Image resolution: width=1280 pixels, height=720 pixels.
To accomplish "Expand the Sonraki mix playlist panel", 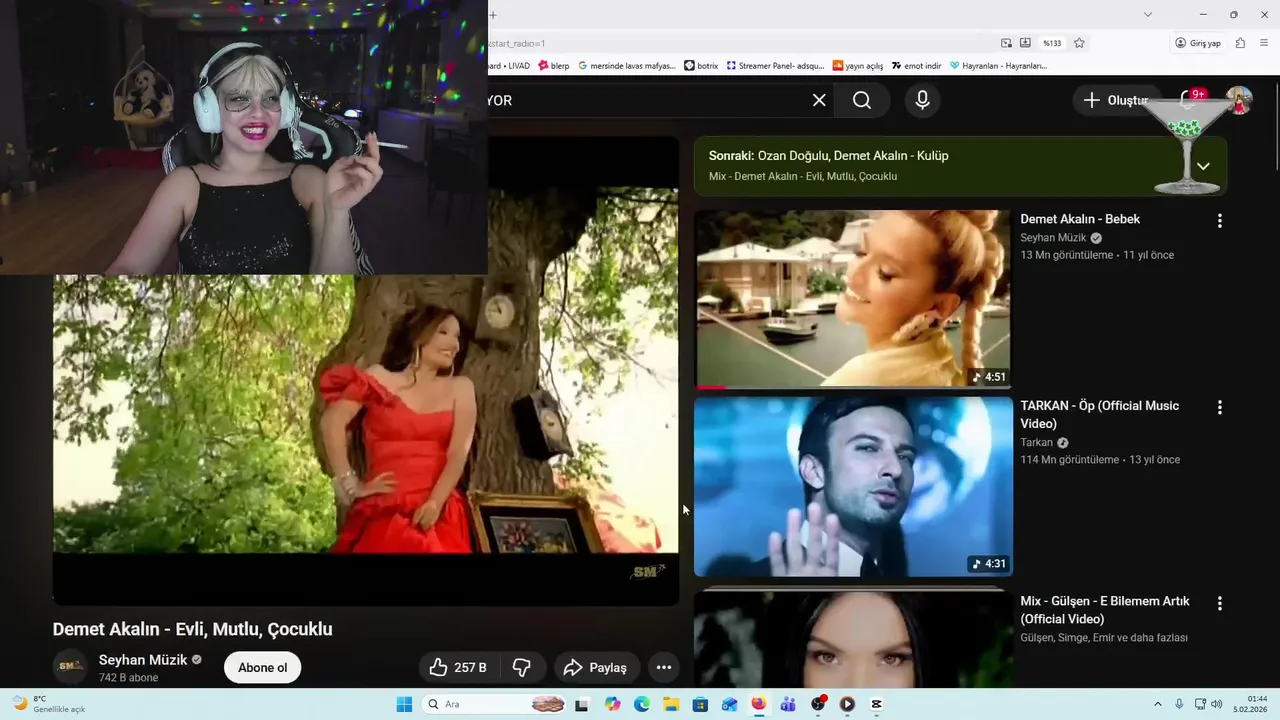I will tap(1203, 166).
